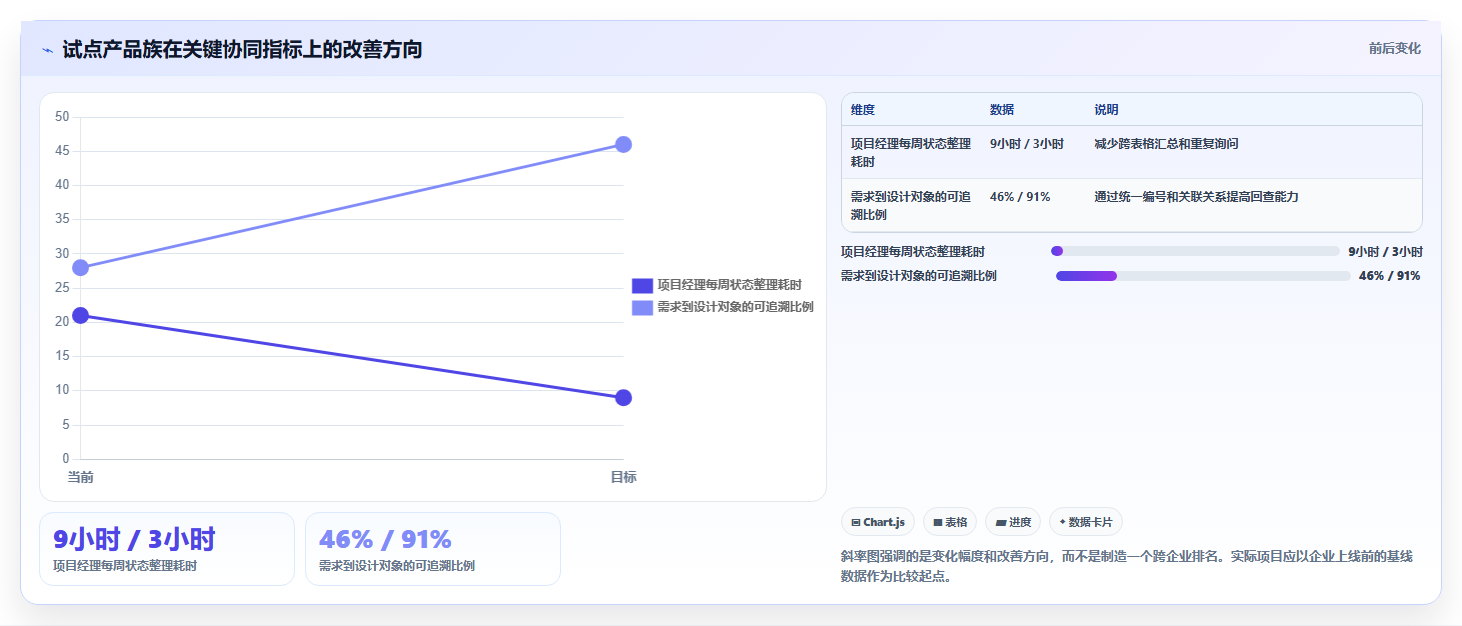Click progress value 9小时 / 3小时
Image resolution: width=1462 pixels, height=626 pixels.
coord(1385,252)
